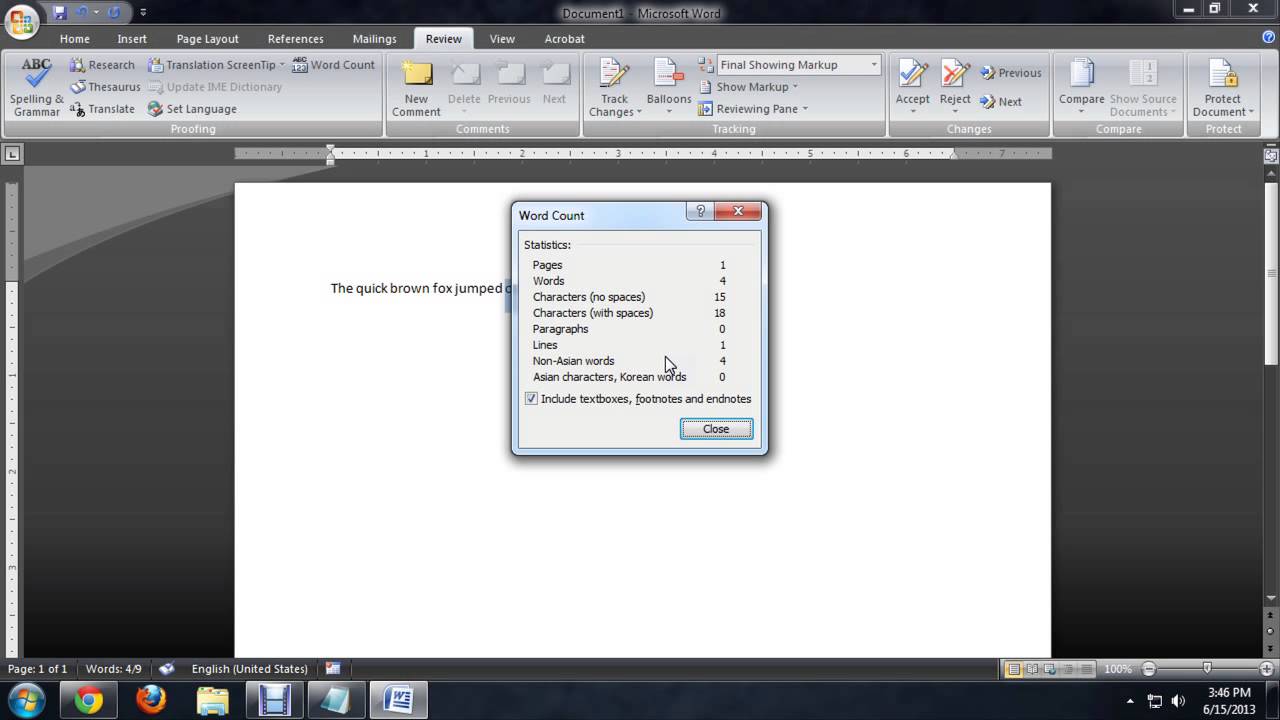Switch to View tab
Image resolution: width=1280 pixels, height=720 pixels.
(502, 39)
